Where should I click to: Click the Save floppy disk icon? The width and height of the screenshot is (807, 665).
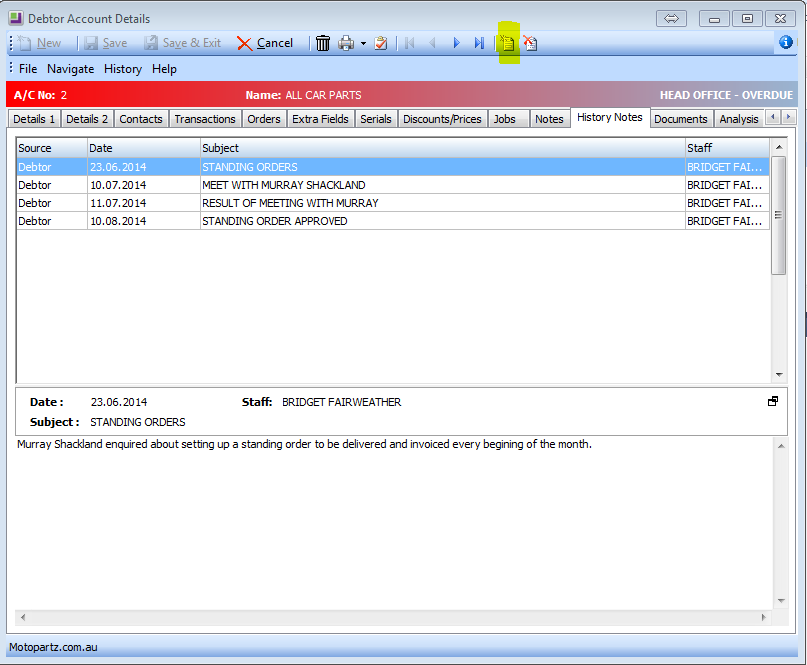[x=91, y=43]
